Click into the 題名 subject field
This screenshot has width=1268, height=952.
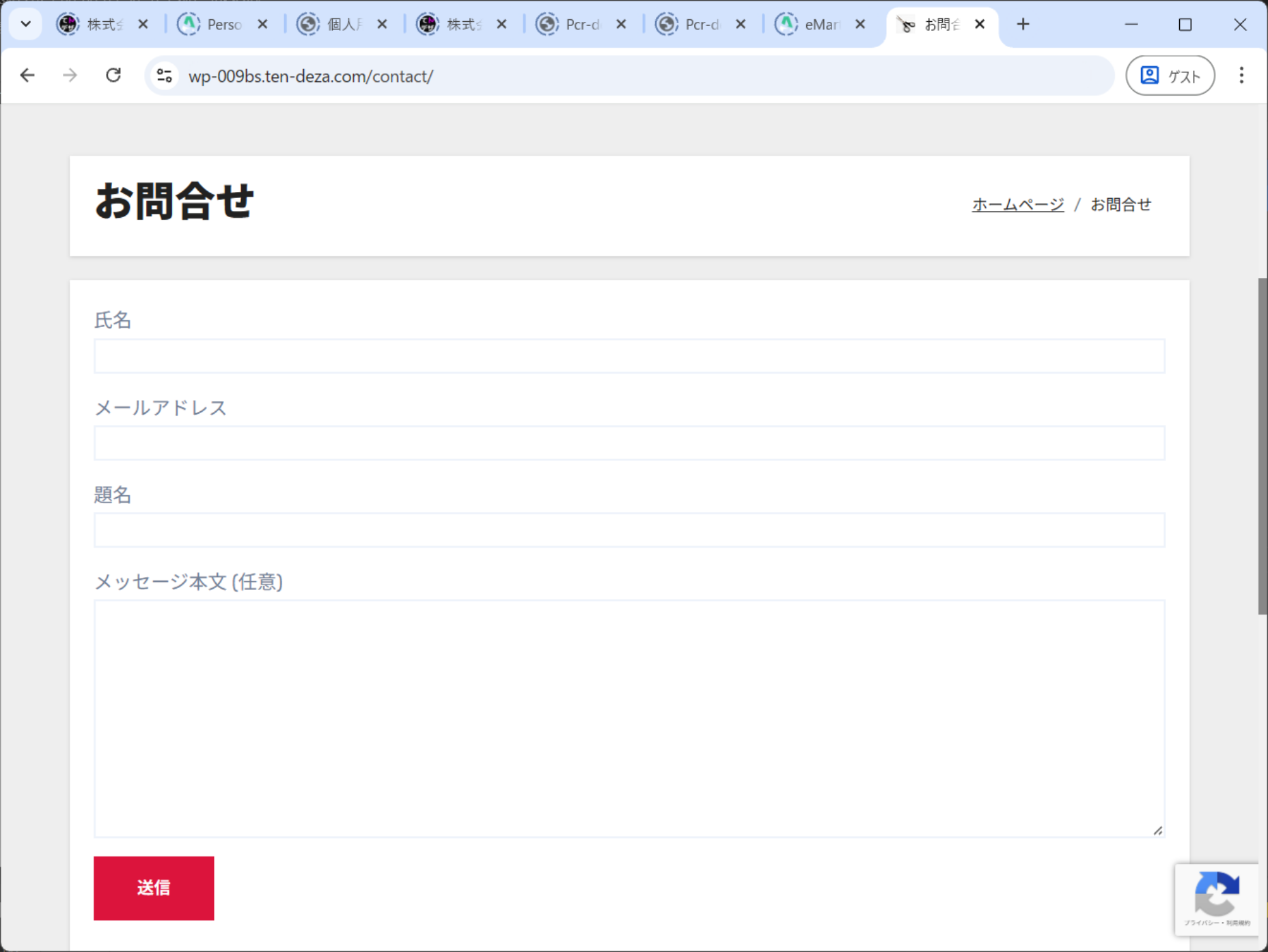click(x=629, y=530)
